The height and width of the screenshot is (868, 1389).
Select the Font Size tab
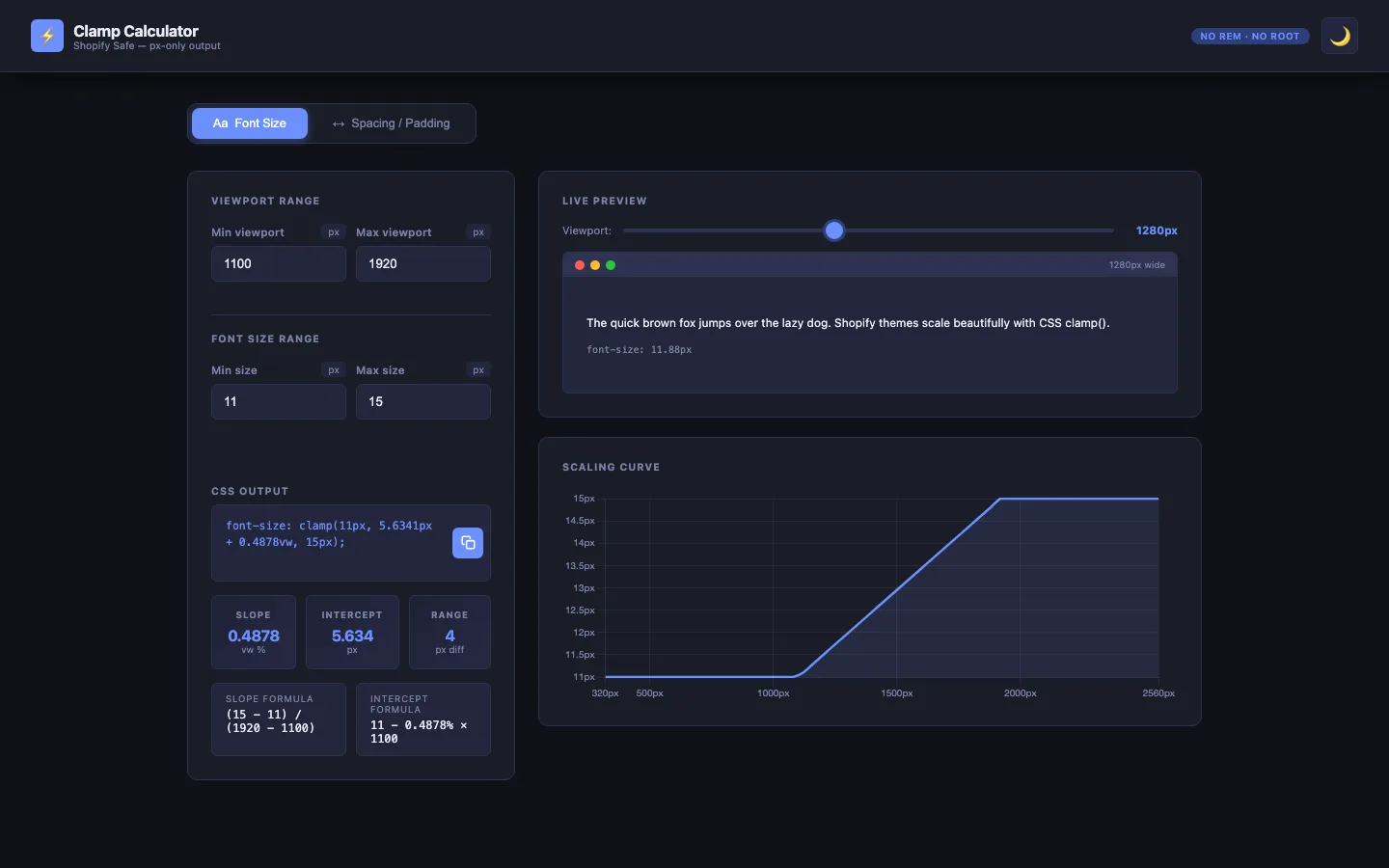point(250,123)
